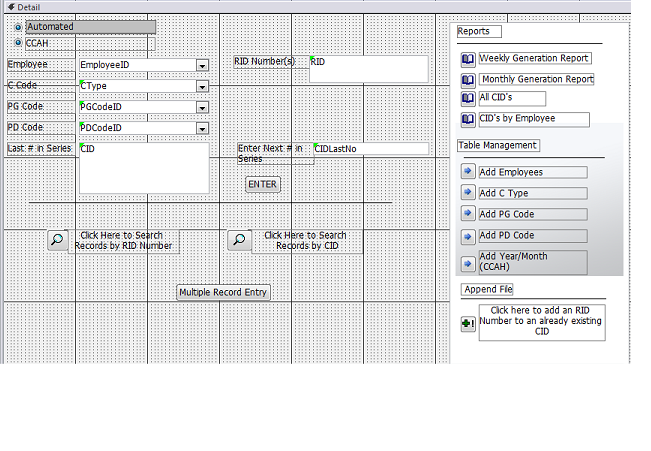Image resolution: width=651 pixels, height=451 pixels.
Task: Click the green plus Append File icon
Action: click(x=468, y=324)
